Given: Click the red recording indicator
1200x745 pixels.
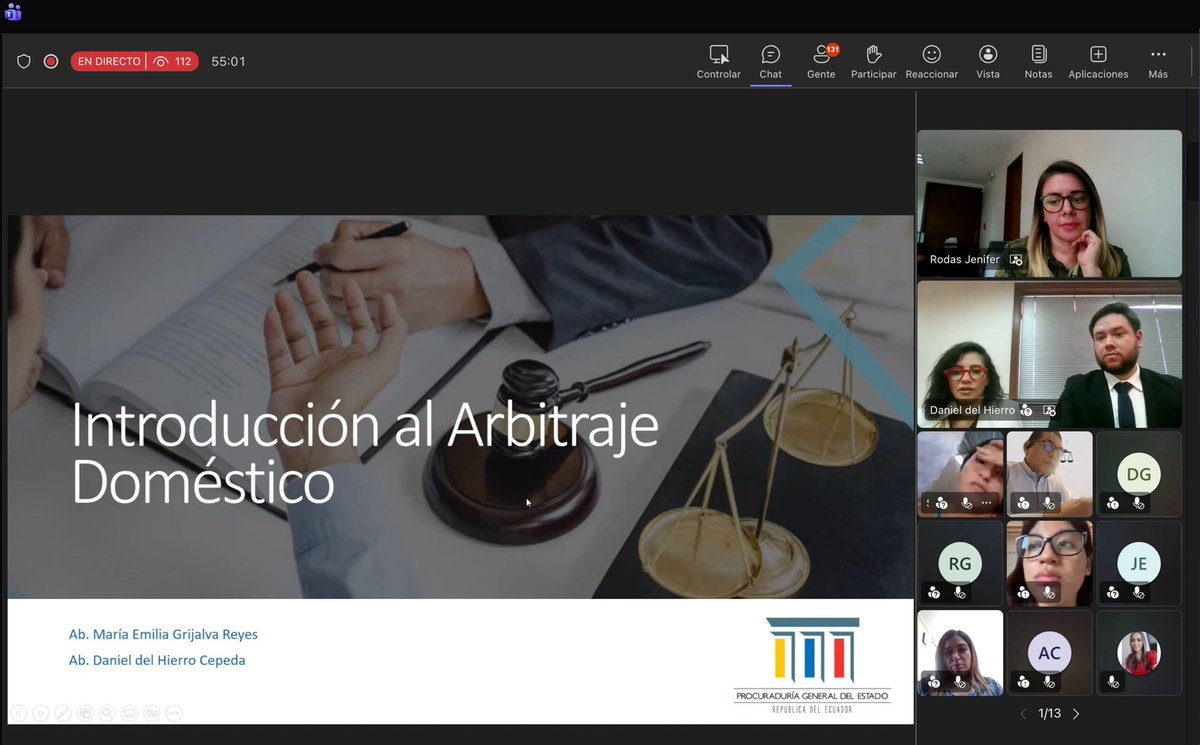Looking at the screenshot, I should [51, 61].
